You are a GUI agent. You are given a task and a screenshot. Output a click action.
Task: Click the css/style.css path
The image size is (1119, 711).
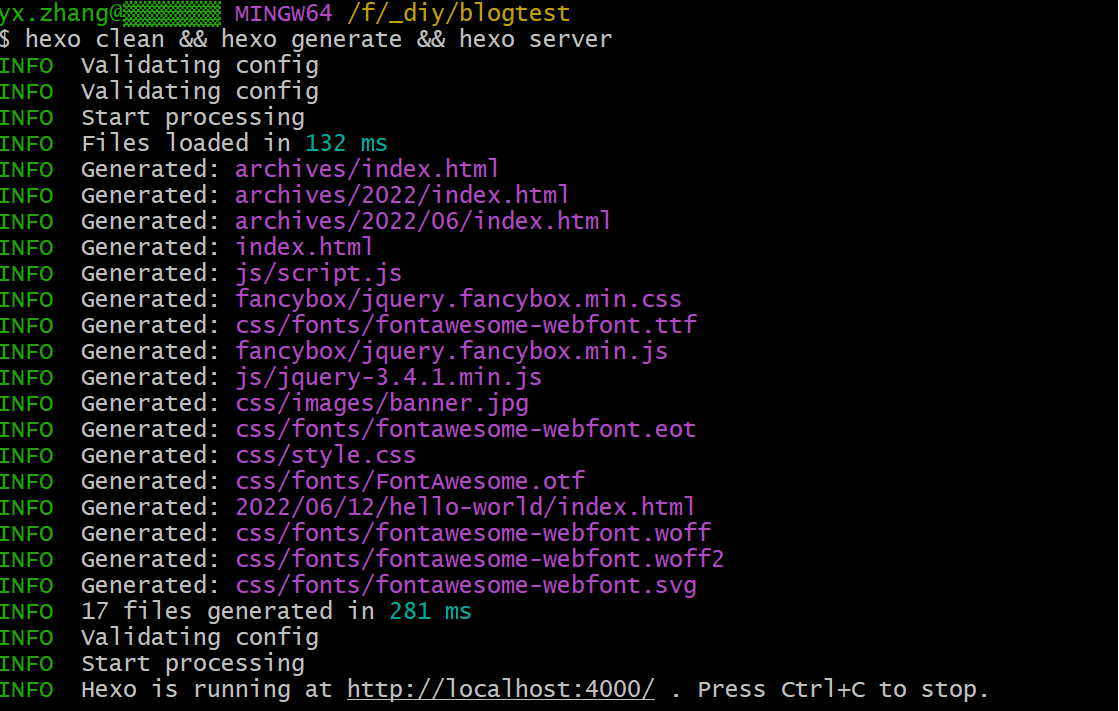[325, 455]
